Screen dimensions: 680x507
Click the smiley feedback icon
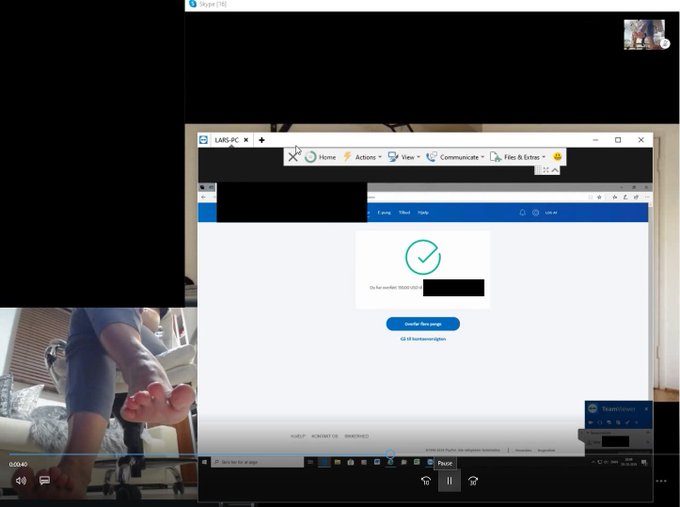(x=557, y=157)
